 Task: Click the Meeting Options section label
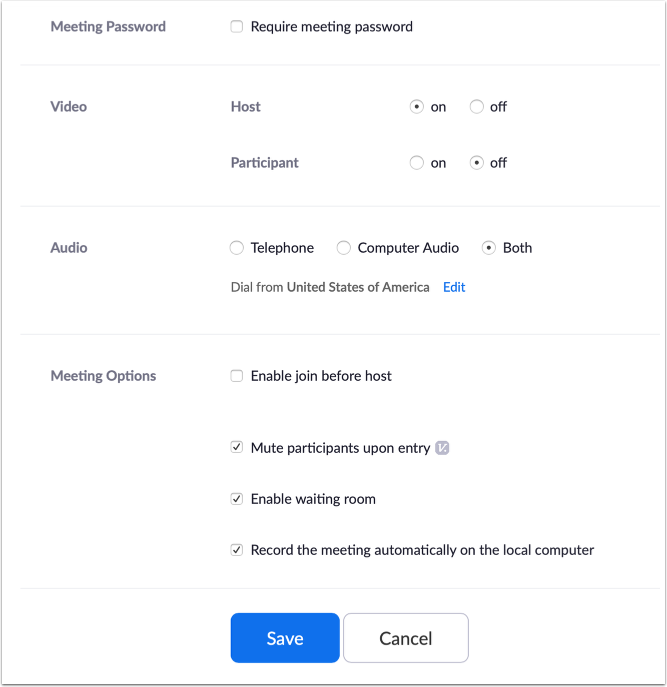click(103, 376)
